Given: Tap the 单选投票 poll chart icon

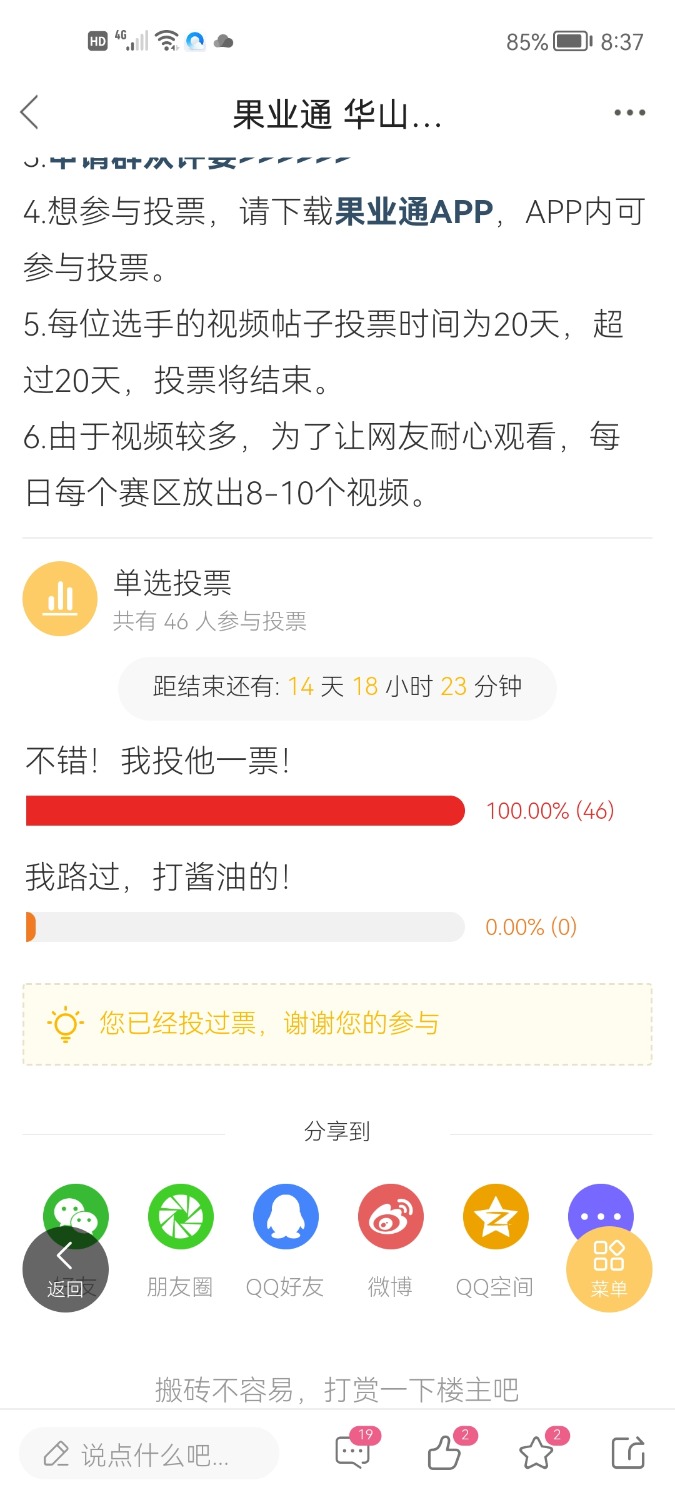Looking at the screenshot, I should pos(60,598).
